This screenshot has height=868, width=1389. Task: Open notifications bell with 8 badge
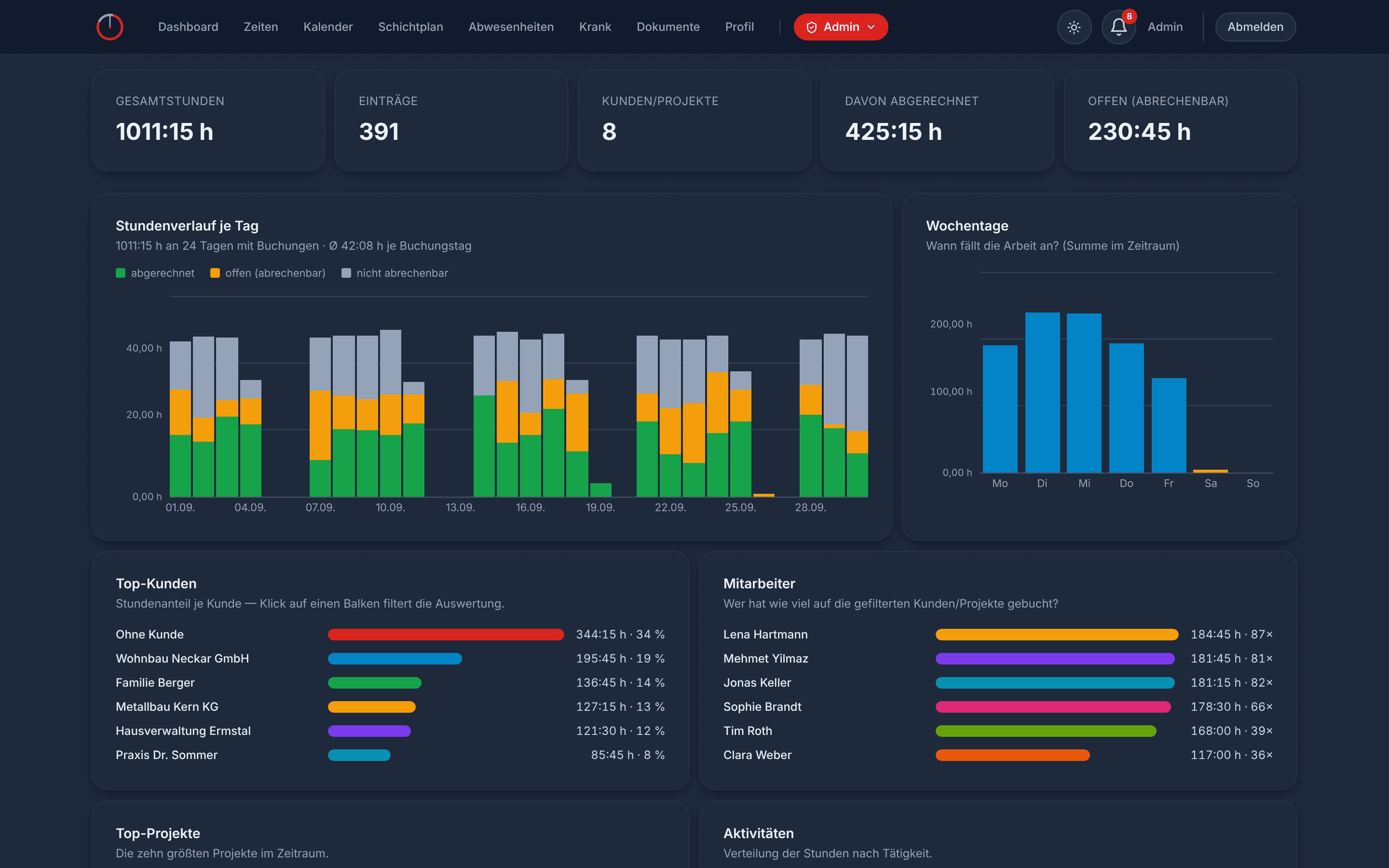click(1118, 27)
